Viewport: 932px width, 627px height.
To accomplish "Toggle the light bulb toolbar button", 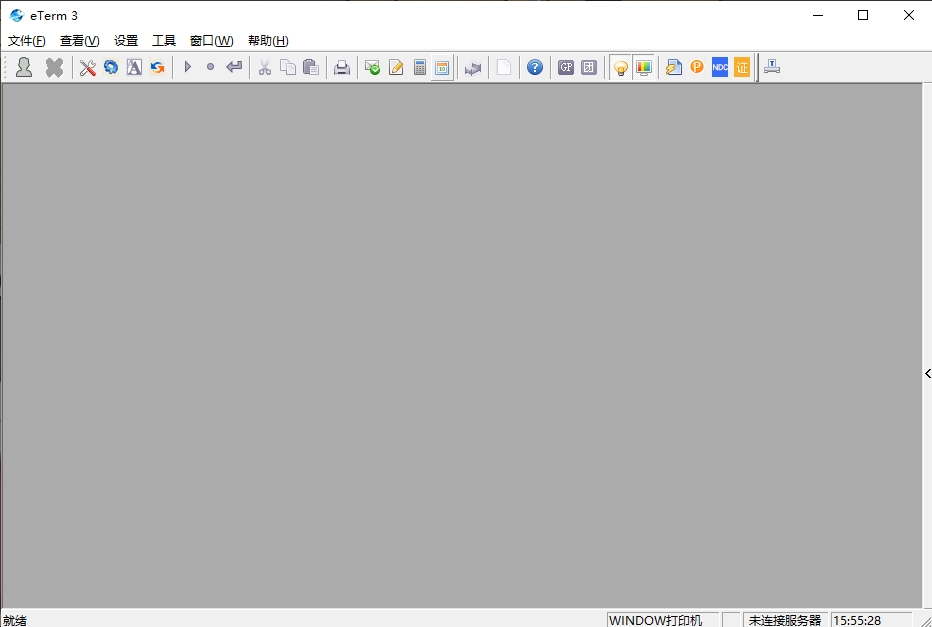I will tap(621, 67).
